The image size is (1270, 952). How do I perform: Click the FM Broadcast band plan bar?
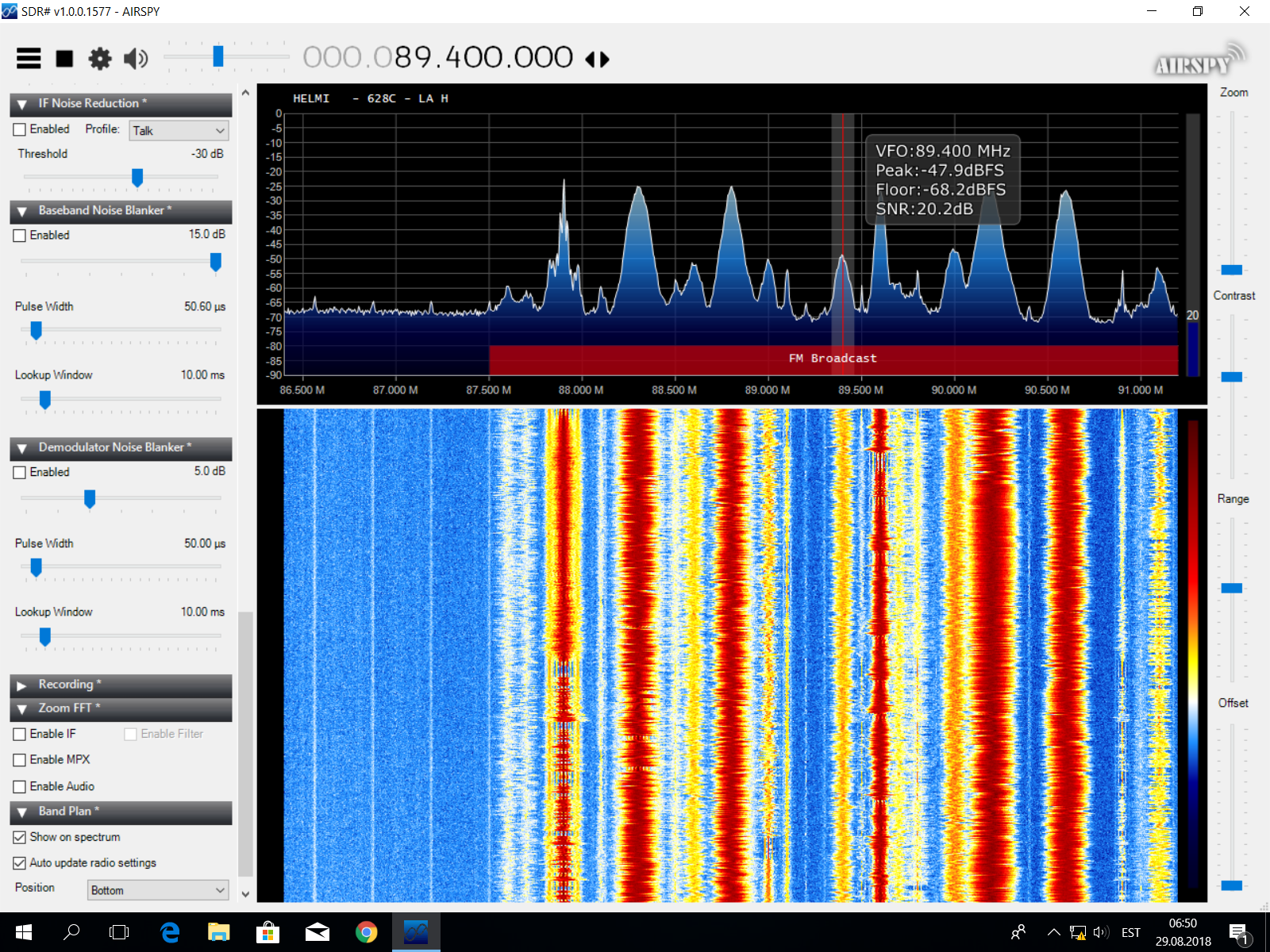(833, 359)
